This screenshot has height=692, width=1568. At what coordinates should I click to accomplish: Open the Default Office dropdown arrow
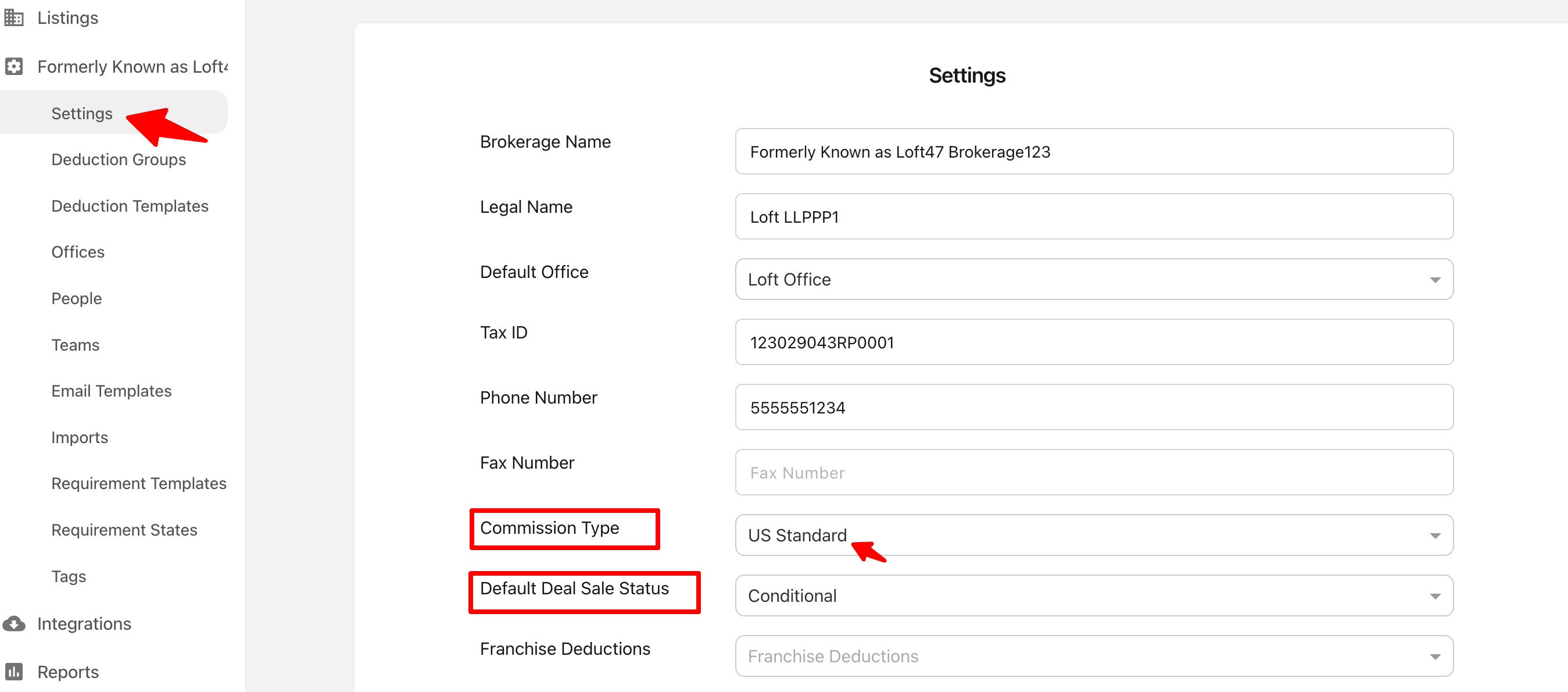tap(1434, 280)
